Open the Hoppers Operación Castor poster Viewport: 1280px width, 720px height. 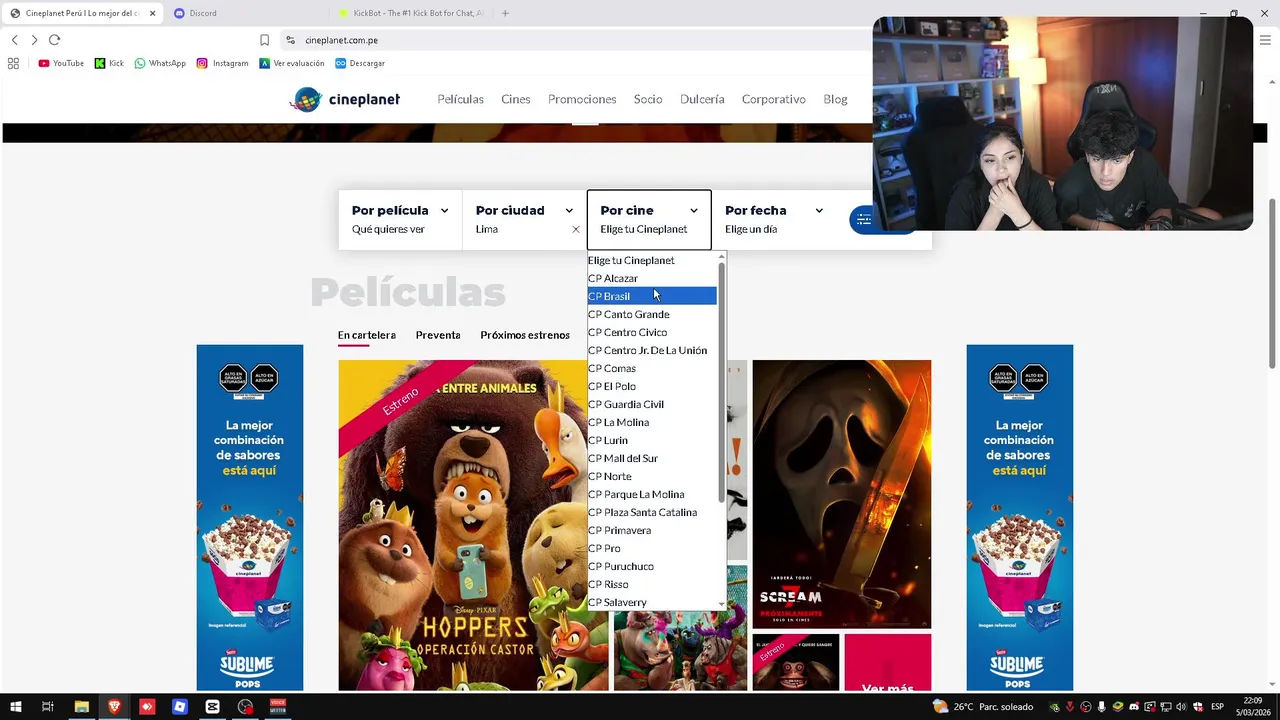pos(473,525)
